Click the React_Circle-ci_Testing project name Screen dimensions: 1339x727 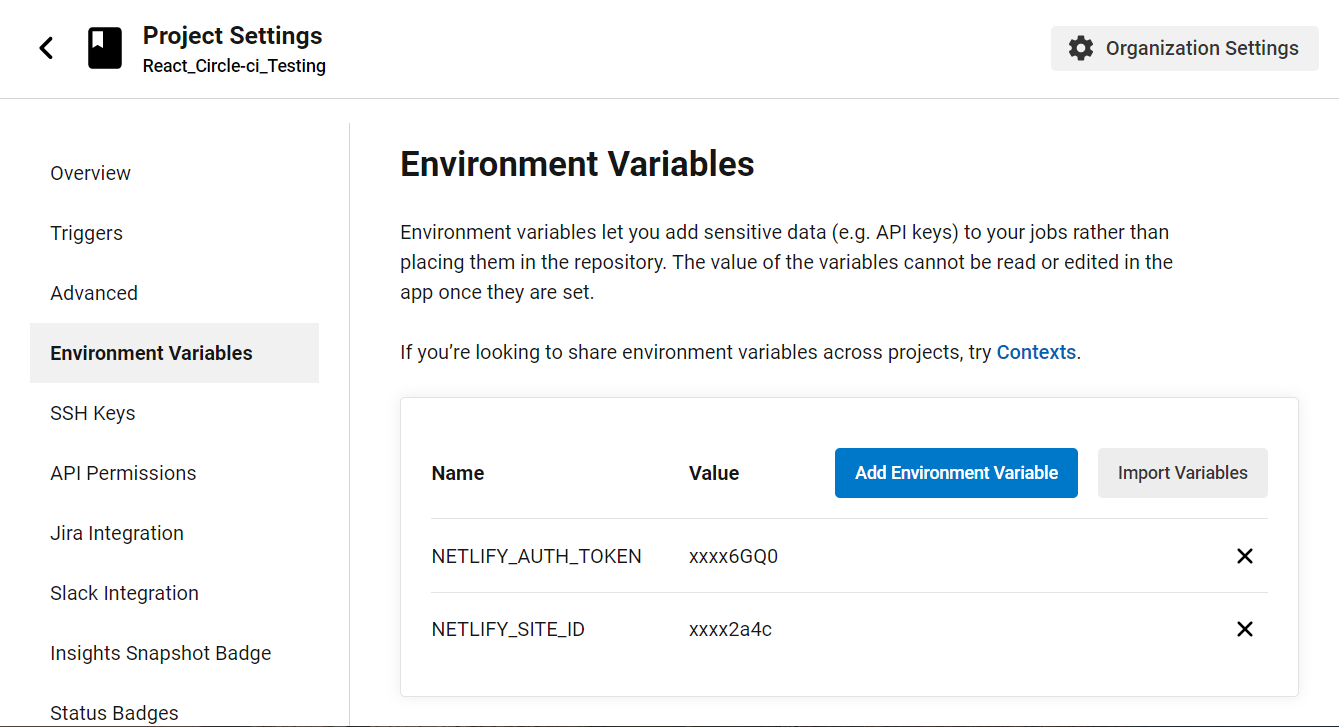pos(234,66)
